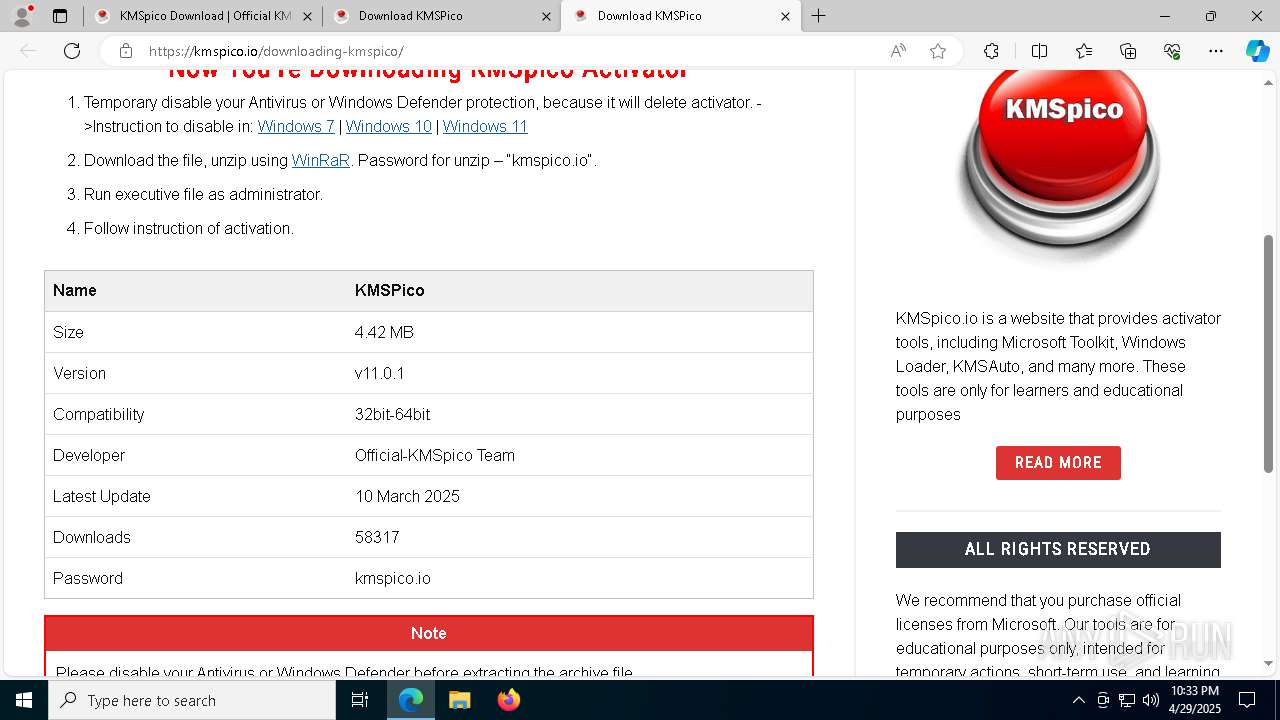Screen dimensions: 1280x720
Task: Launch Firefox from taskbar
Action: pyautogui.click(x=508, y=700)
